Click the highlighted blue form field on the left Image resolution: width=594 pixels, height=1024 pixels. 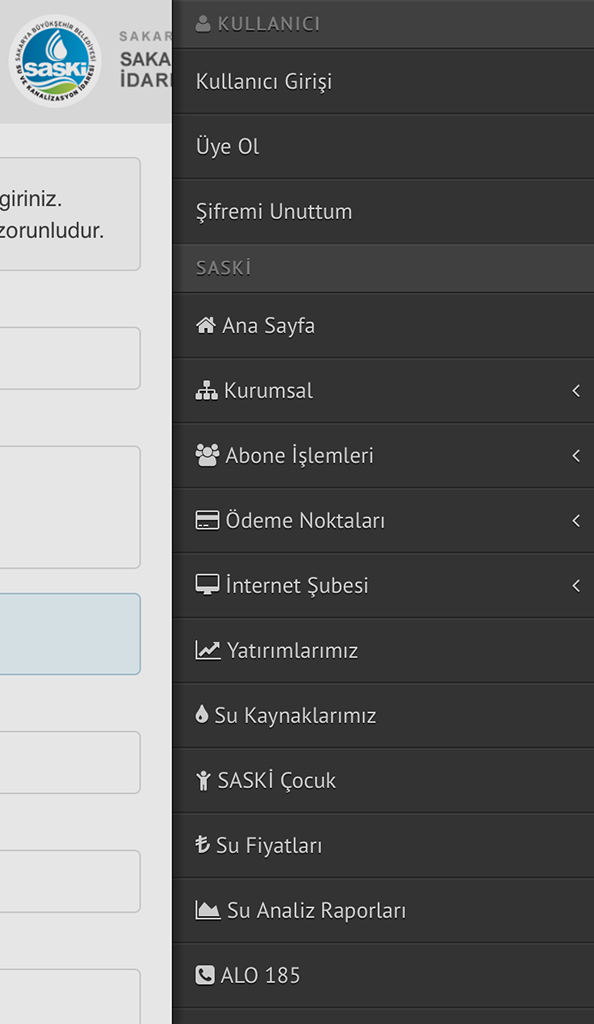(x=69, y=634)
